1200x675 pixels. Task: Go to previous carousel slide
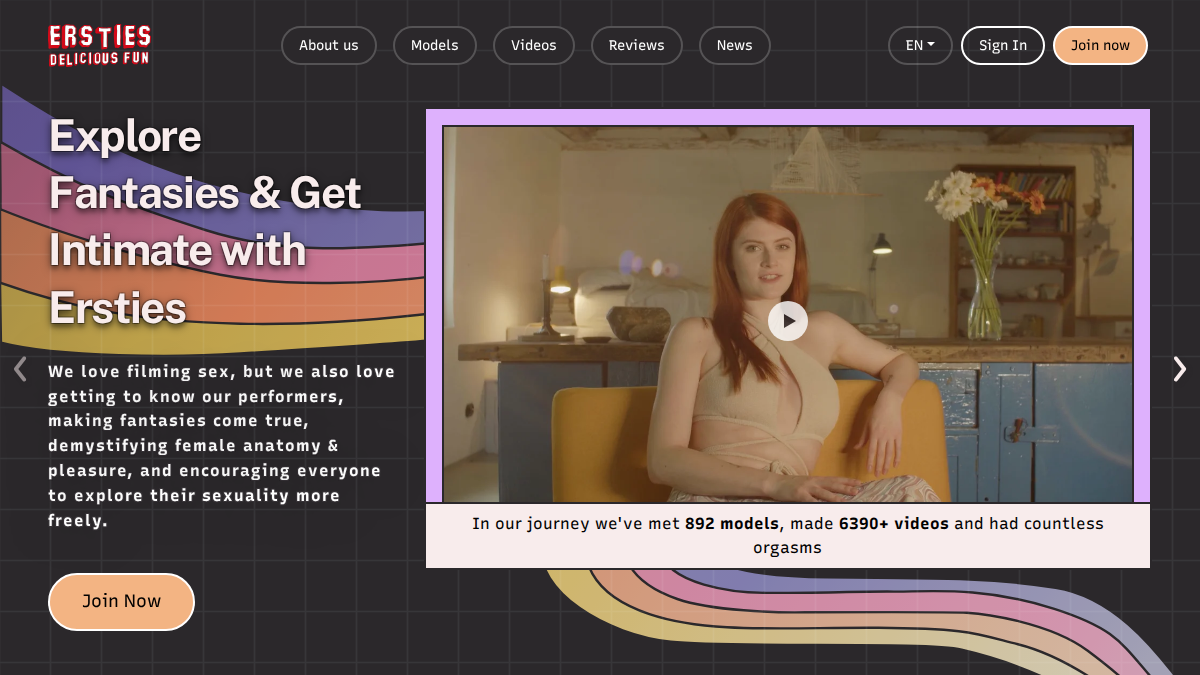(x=20, y=369)
